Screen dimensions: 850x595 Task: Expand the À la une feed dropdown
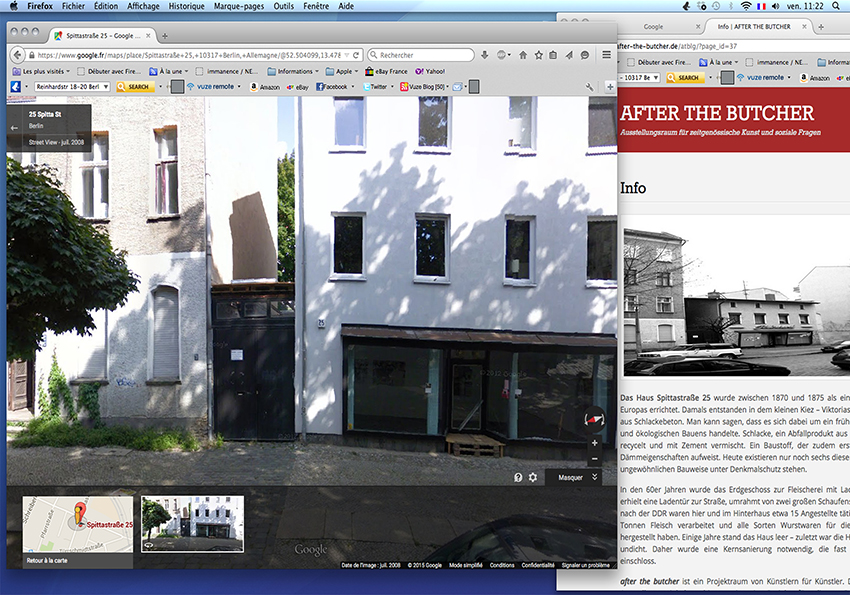(x=186, y=71)
